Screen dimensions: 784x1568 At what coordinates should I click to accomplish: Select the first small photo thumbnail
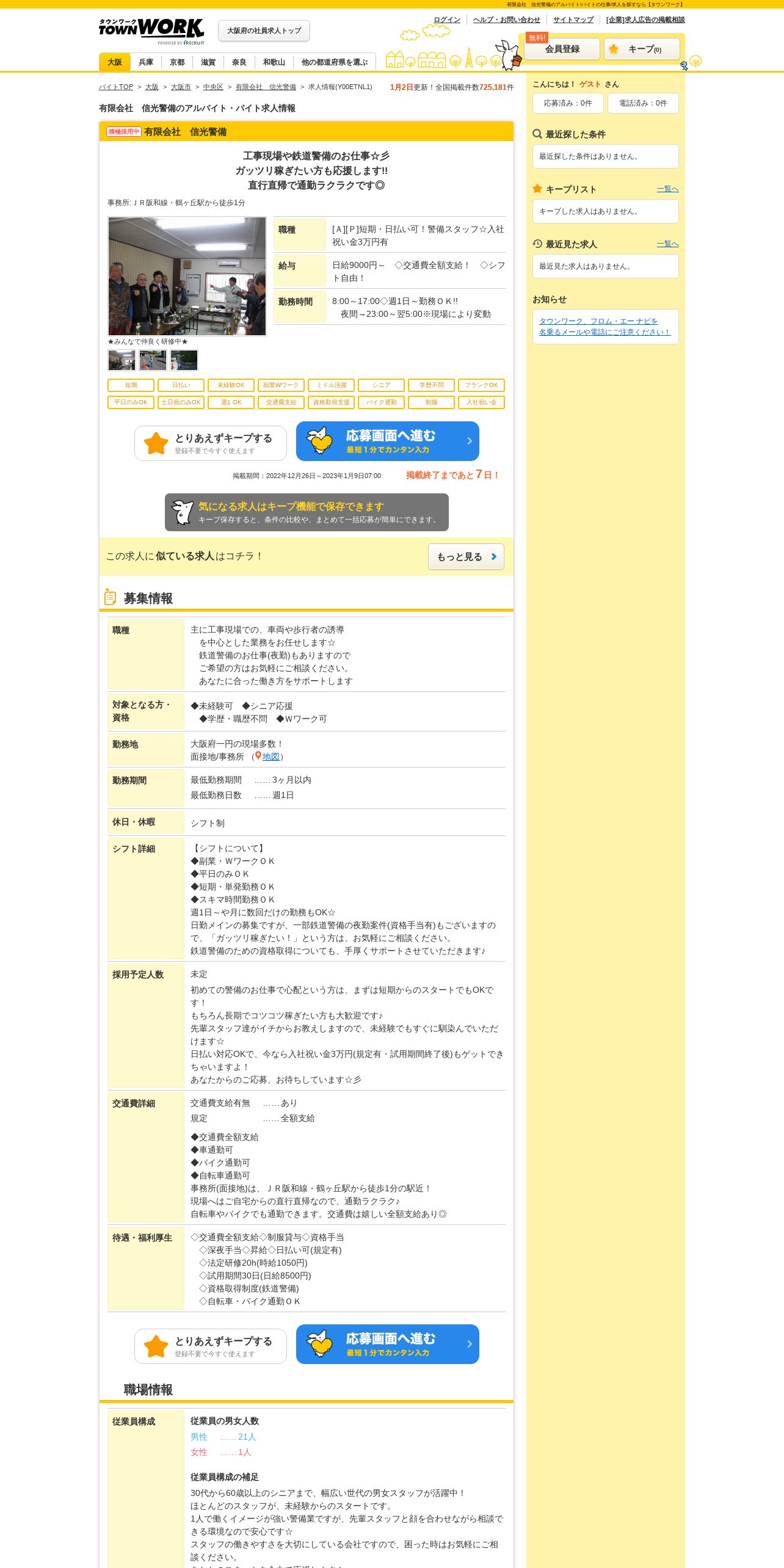[x=122, y=360]
